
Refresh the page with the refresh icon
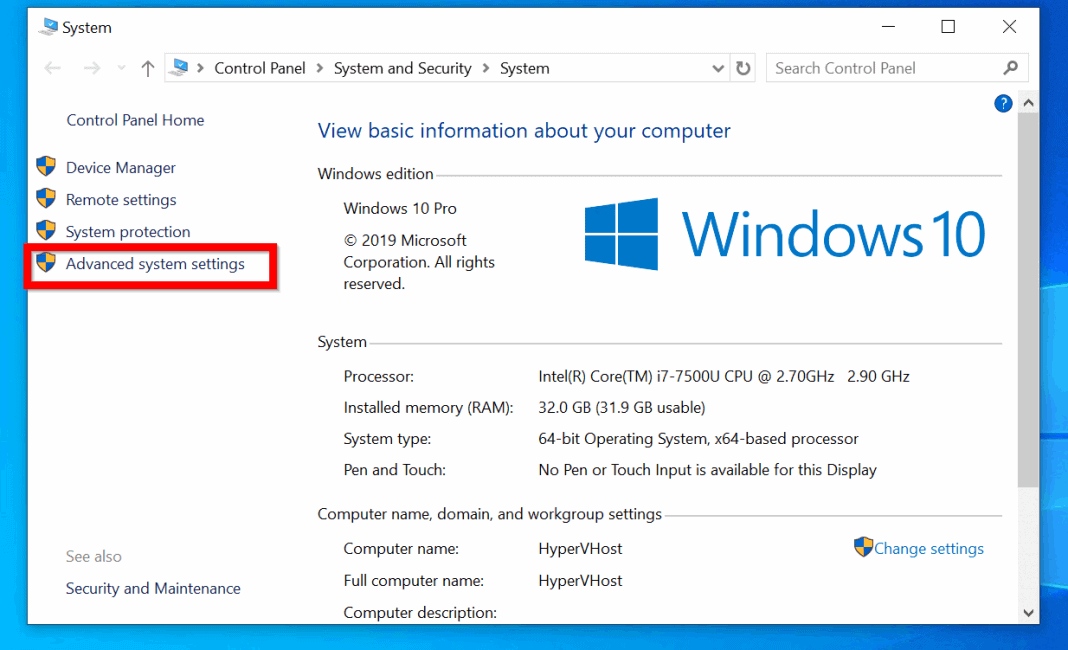pyautogui.click(x=744, y=67)
